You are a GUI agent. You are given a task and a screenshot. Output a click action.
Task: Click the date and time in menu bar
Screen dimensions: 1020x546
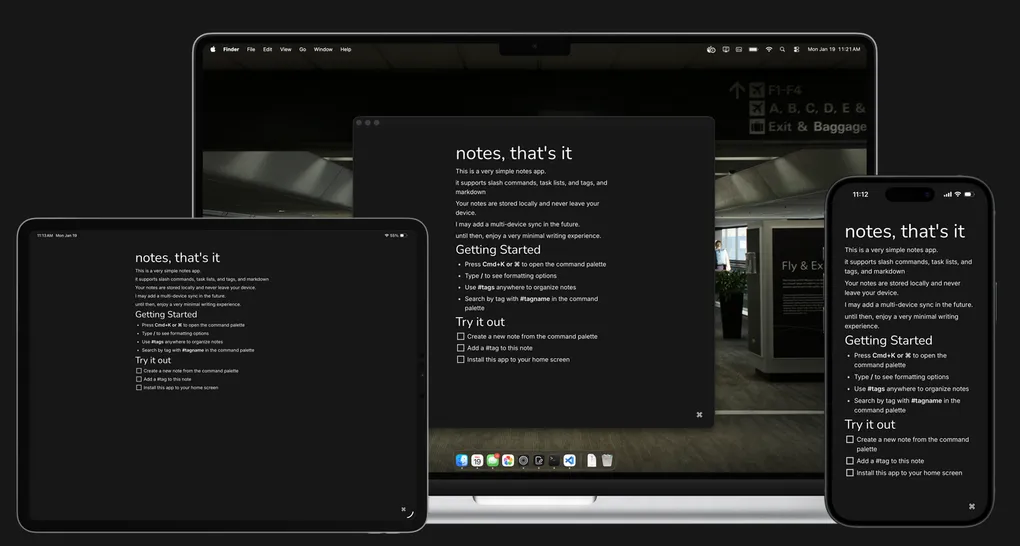point(833,49)
